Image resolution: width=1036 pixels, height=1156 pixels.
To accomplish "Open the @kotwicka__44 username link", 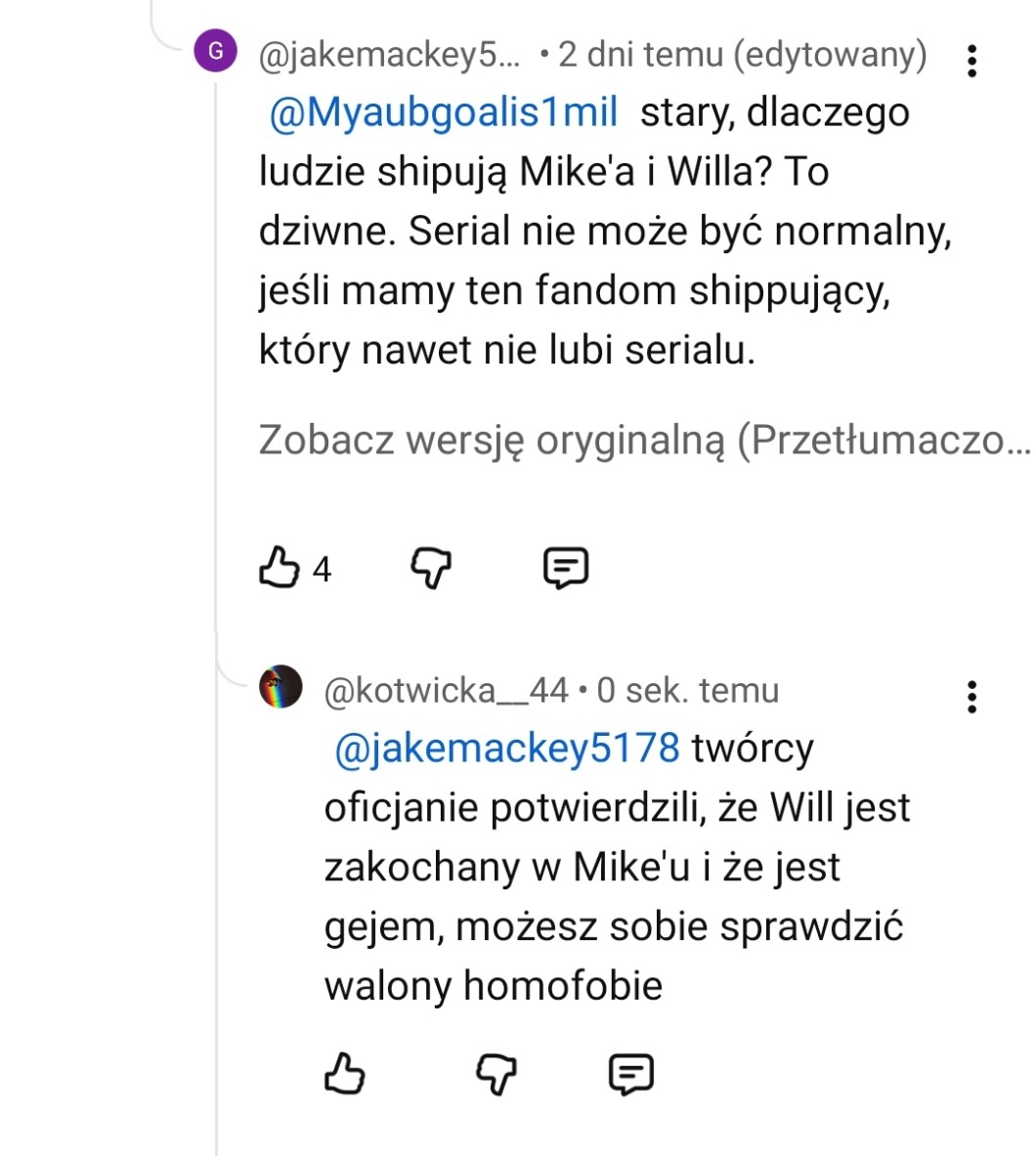I will click(446, 691).
